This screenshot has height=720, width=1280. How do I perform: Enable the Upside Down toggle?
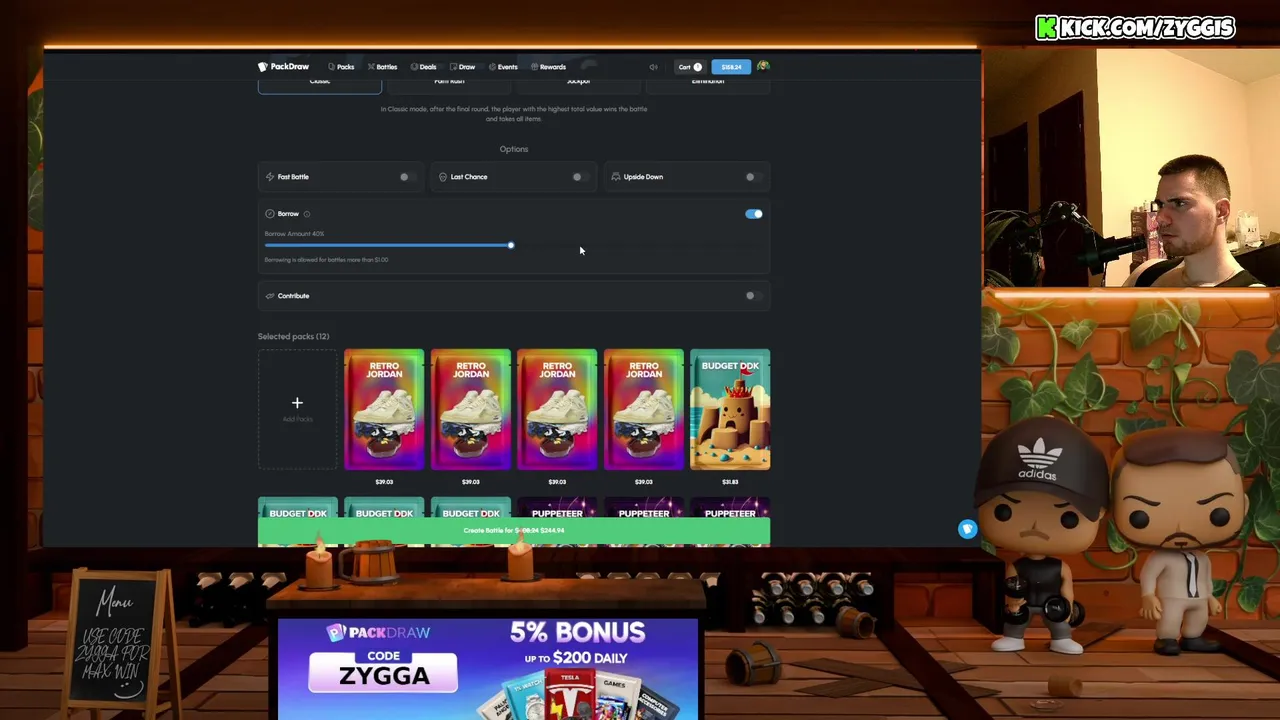[x=753, y=177]
